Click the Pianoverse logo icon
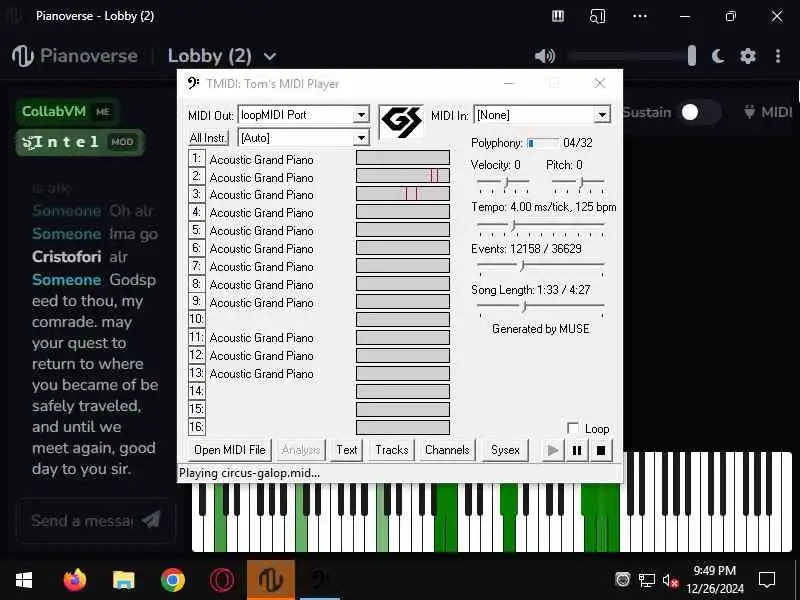The width and height of the screenshot is (800, 600). (x=22, y=56)
